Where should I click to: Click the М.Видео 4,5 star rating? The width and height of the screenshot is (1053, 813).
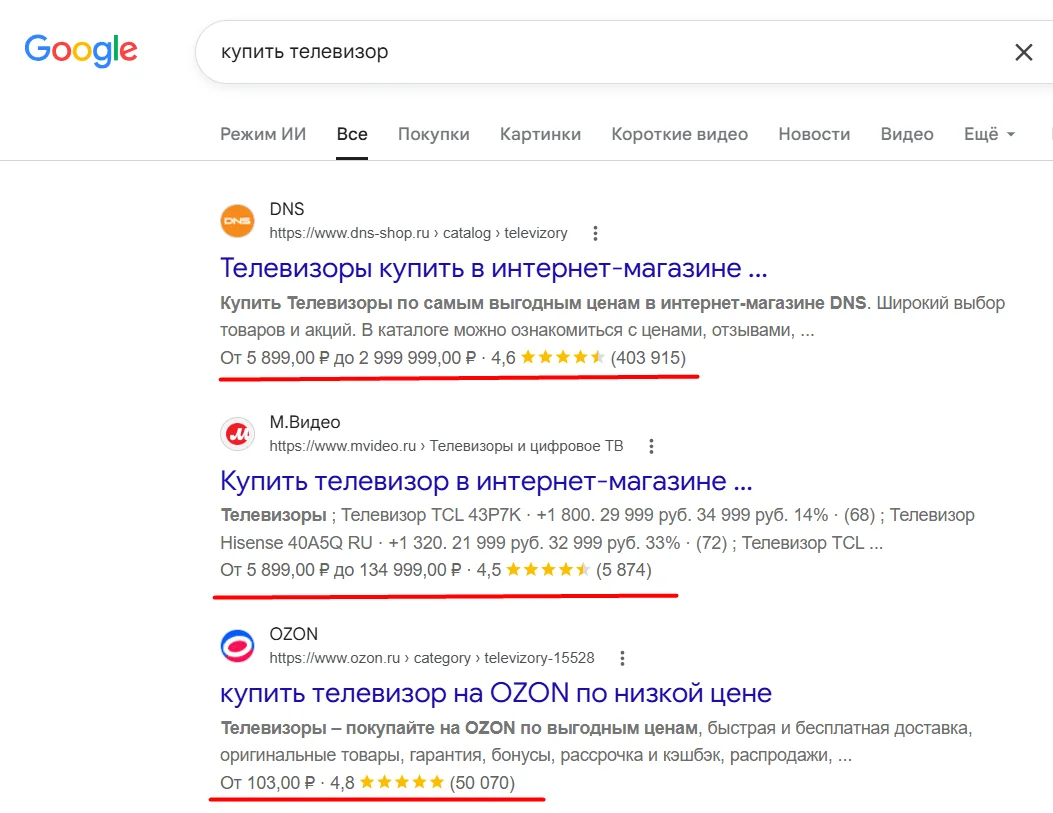click(533, 570)
